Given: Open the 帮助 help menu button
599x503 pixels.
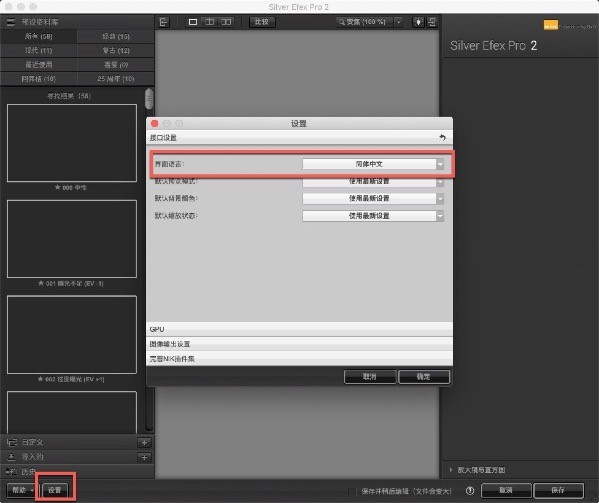Looking at the screenshot, I should (22, 490).
